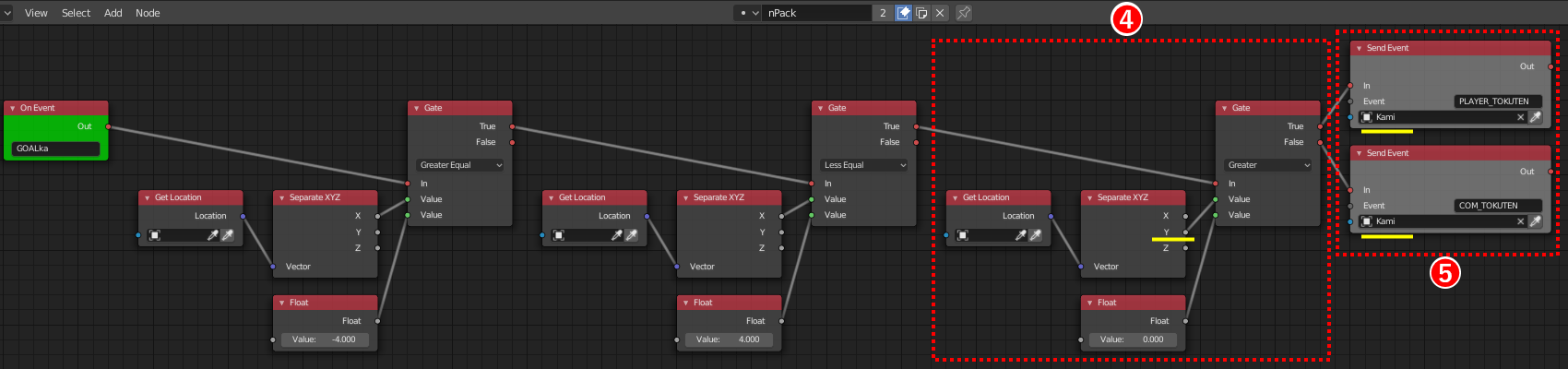This screenshot has width=1568, height=369.
Task: Click the boxed eyedropper in third Get Location
Action: click(1036, 235)
